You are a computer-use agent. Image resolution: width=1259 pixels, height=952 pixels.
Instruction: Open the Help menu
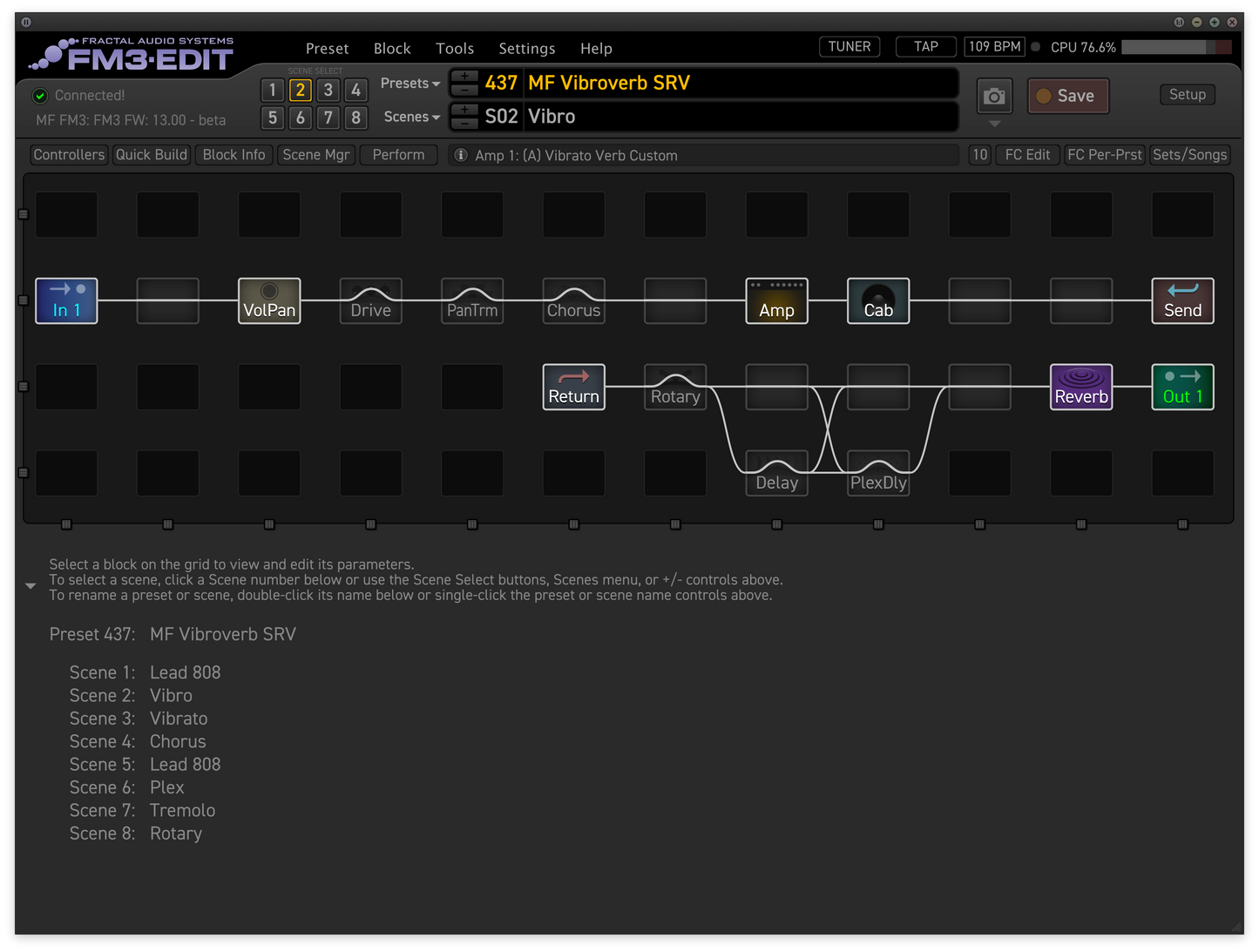[596, 49]
